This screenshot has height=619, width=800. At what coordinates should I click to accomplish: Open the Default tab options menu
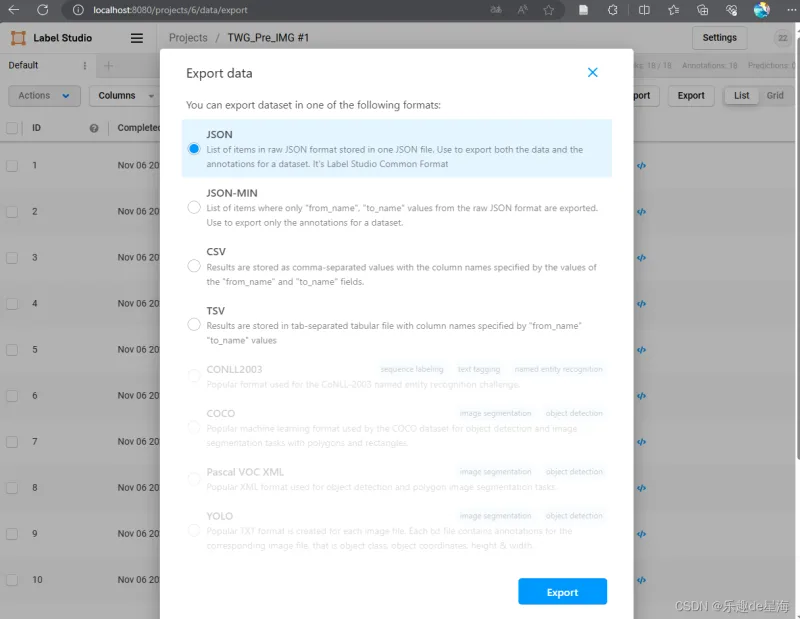tap(84, 66)
